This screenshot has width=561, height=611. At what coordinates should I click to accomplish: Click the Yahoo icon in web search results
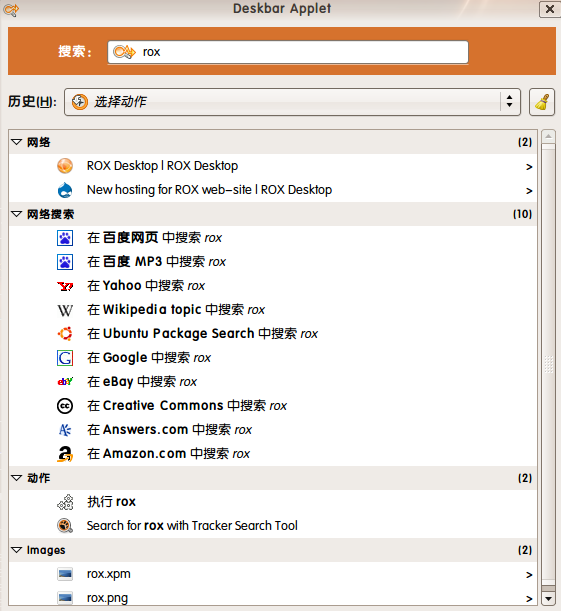click(65, 286)
